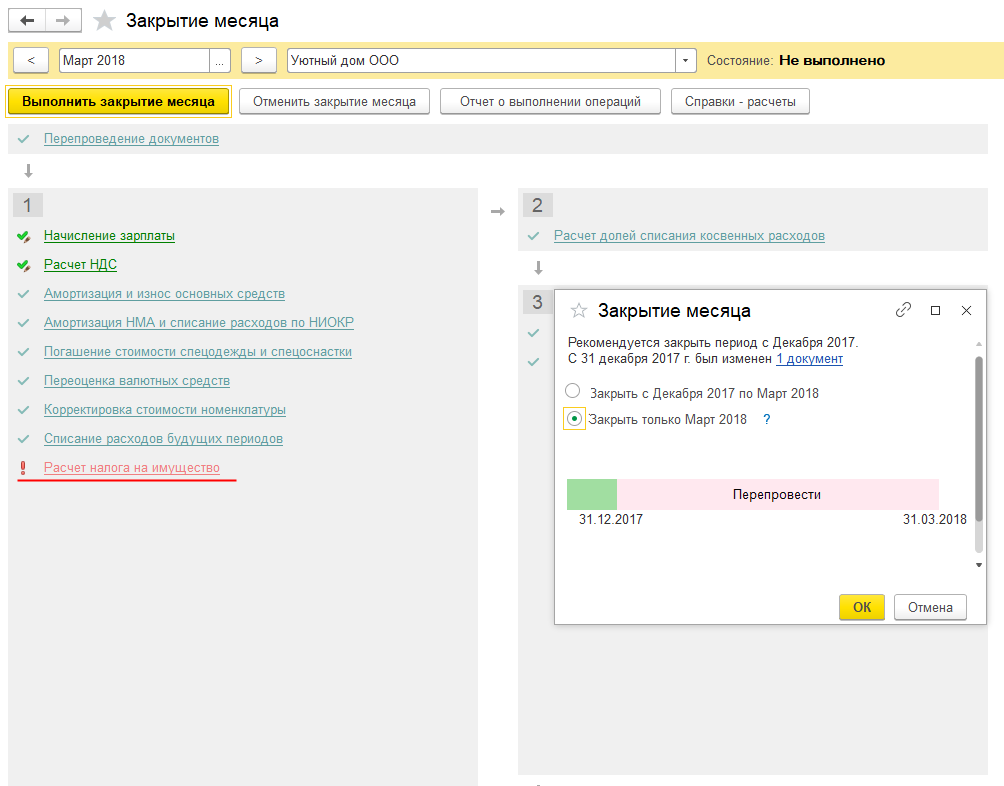Add page to favorites with the star icon
The width and height of the screenshot is (1004, 786).
(104, 21)
